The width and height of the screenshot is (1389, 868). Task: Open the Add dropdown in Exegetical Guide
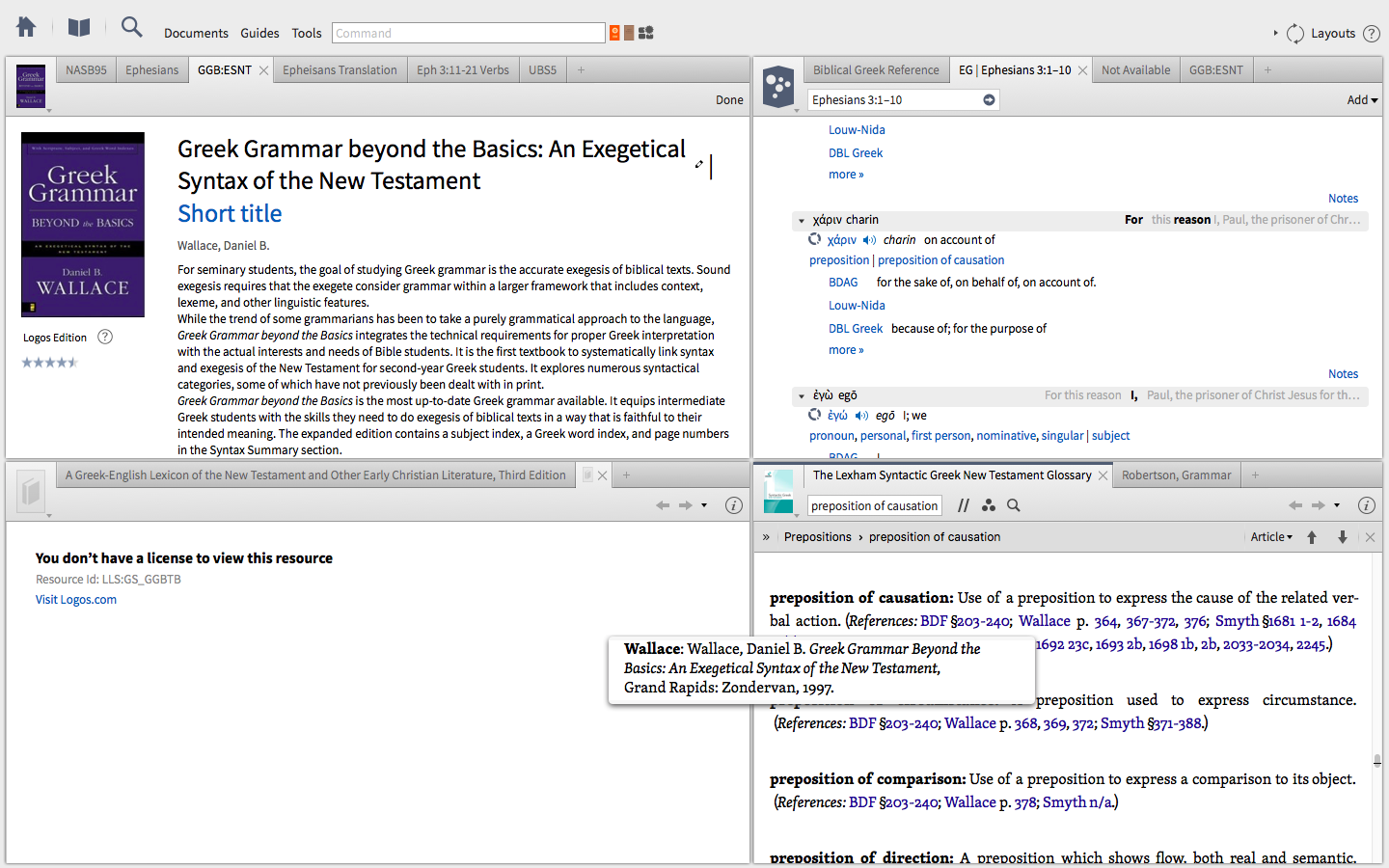tap(1362, 100)
